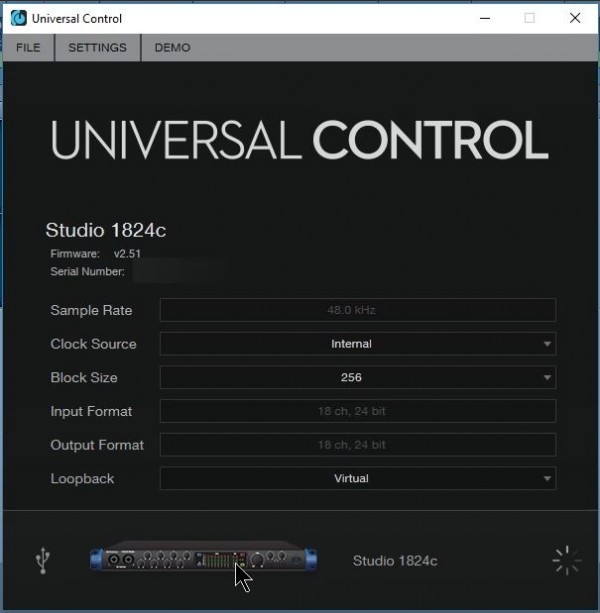Open the Studio 1824c device image
The width and height of the screenshot is (600, 613).
(203, 557)
